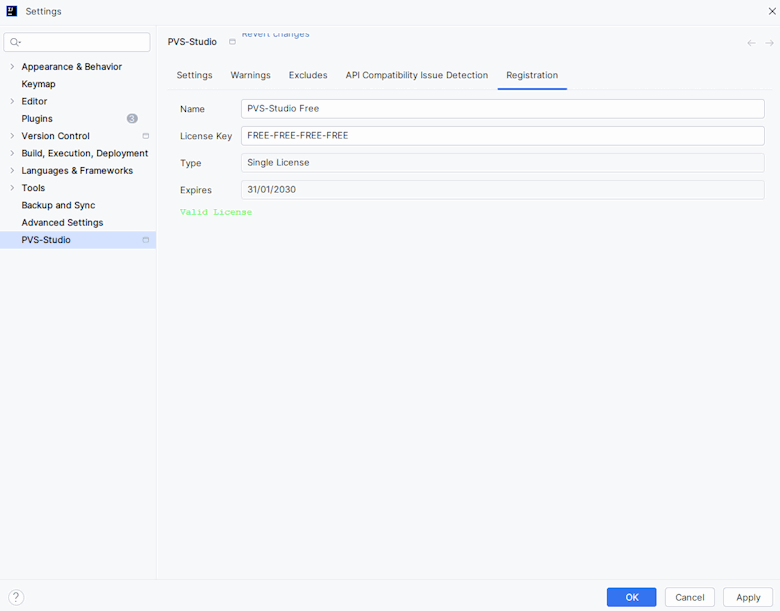Click project-level icon on PVS-Studio sidebar row
The image size is (780, 611).
pyautogui.click(x=146, y=240)
